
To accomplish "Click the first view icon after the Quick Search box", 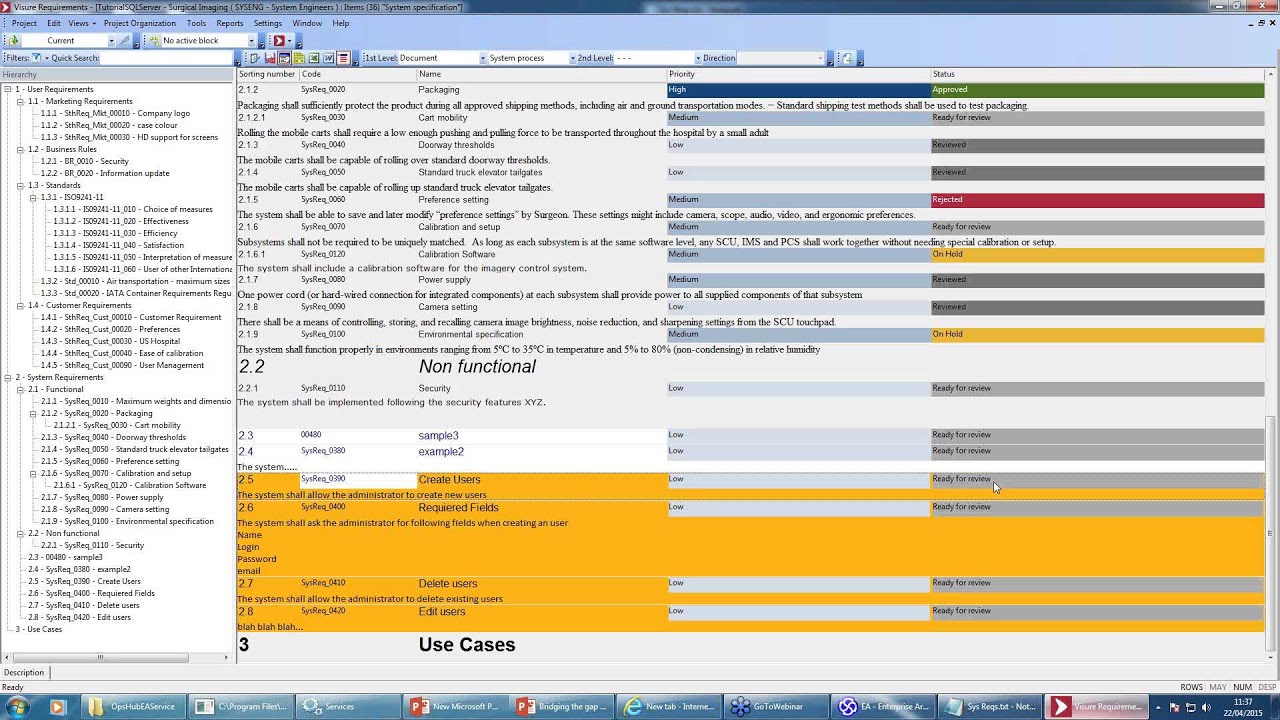I will tap(255, 58).
